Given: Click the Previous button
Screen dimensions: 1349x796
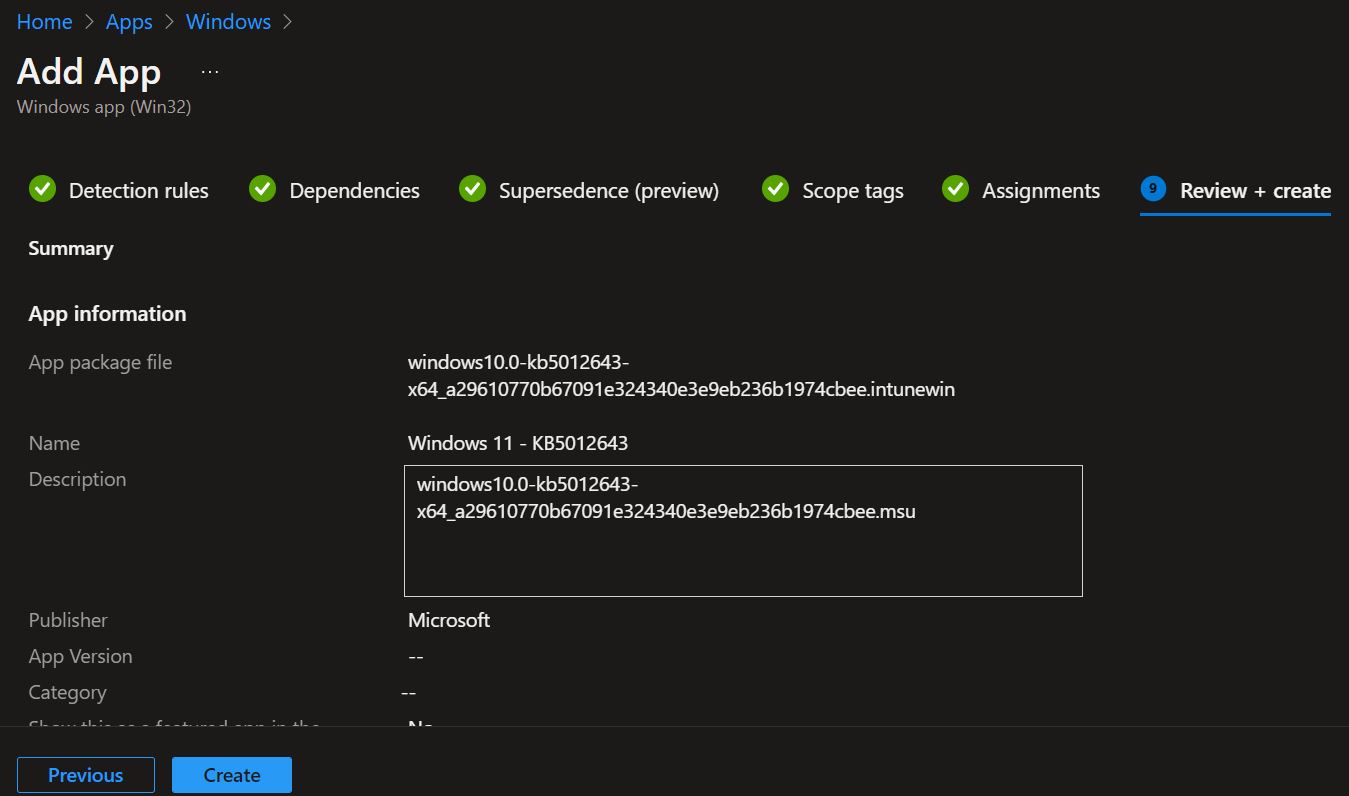Looking at the screenshot, I should coord(85,774).
